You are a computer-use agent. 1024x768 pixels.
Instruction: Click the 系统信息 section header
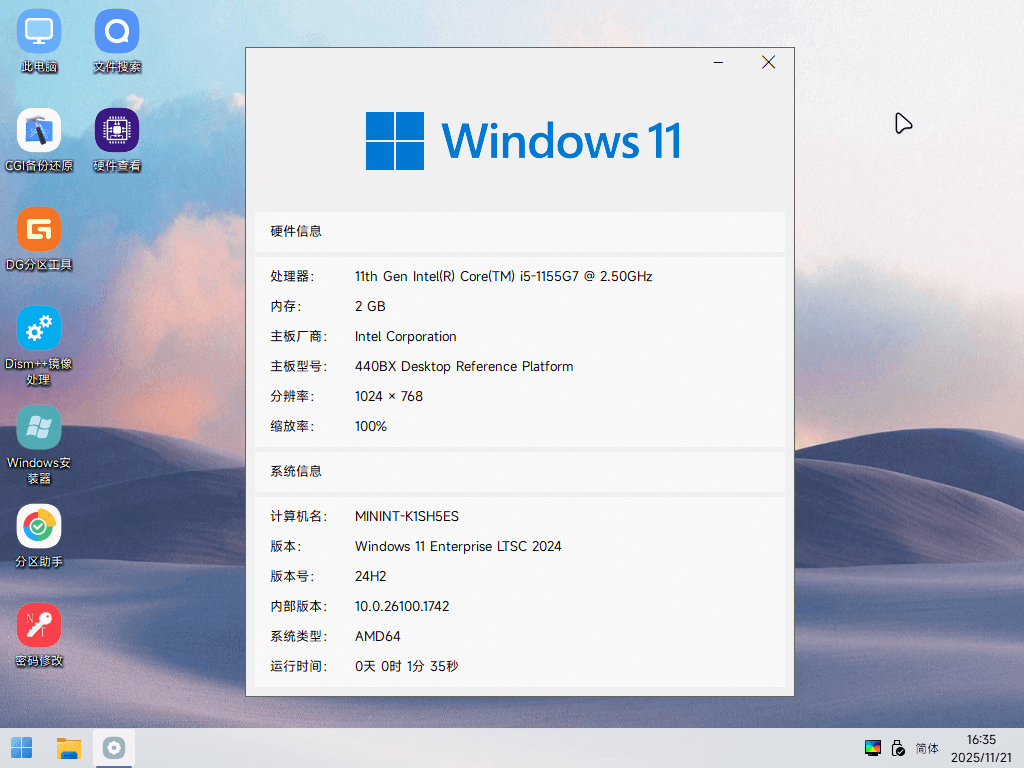point(520,472)
